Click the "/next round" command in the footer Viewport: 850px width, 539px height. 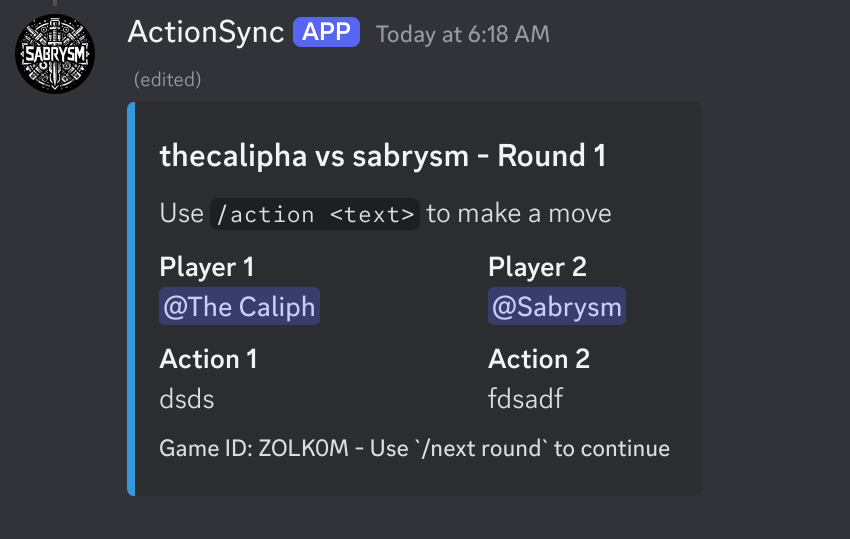[482, 448]
